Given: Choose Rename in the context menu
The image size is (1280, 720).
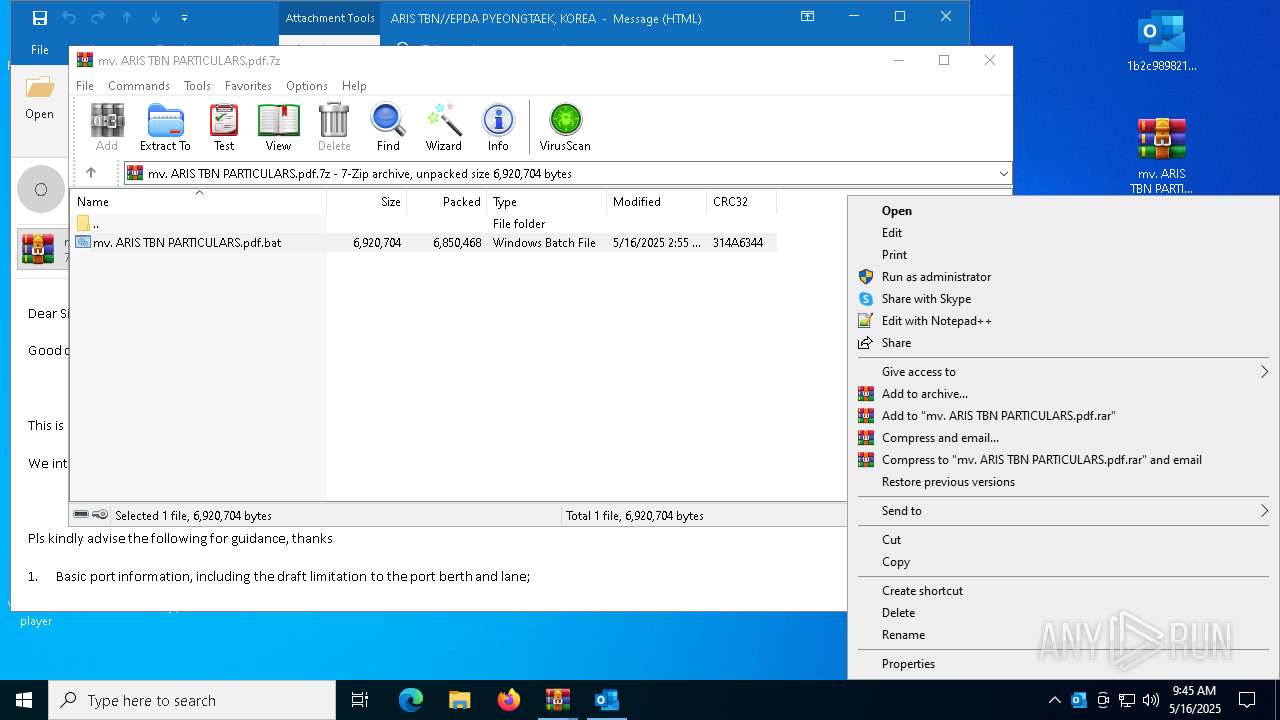Looking at the screenshot, I should (1063, 634).
